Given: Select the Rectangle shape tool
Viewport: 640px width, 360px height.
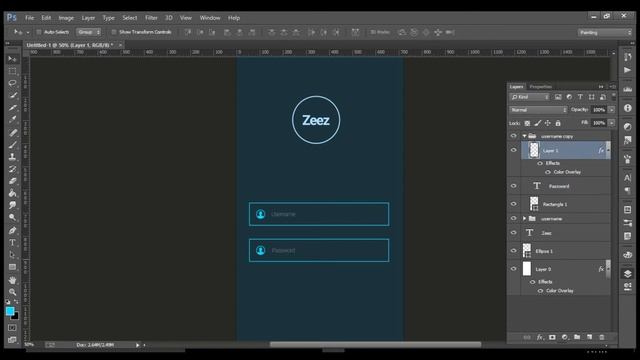Looking at the screenshot, I should pos(12,267).
